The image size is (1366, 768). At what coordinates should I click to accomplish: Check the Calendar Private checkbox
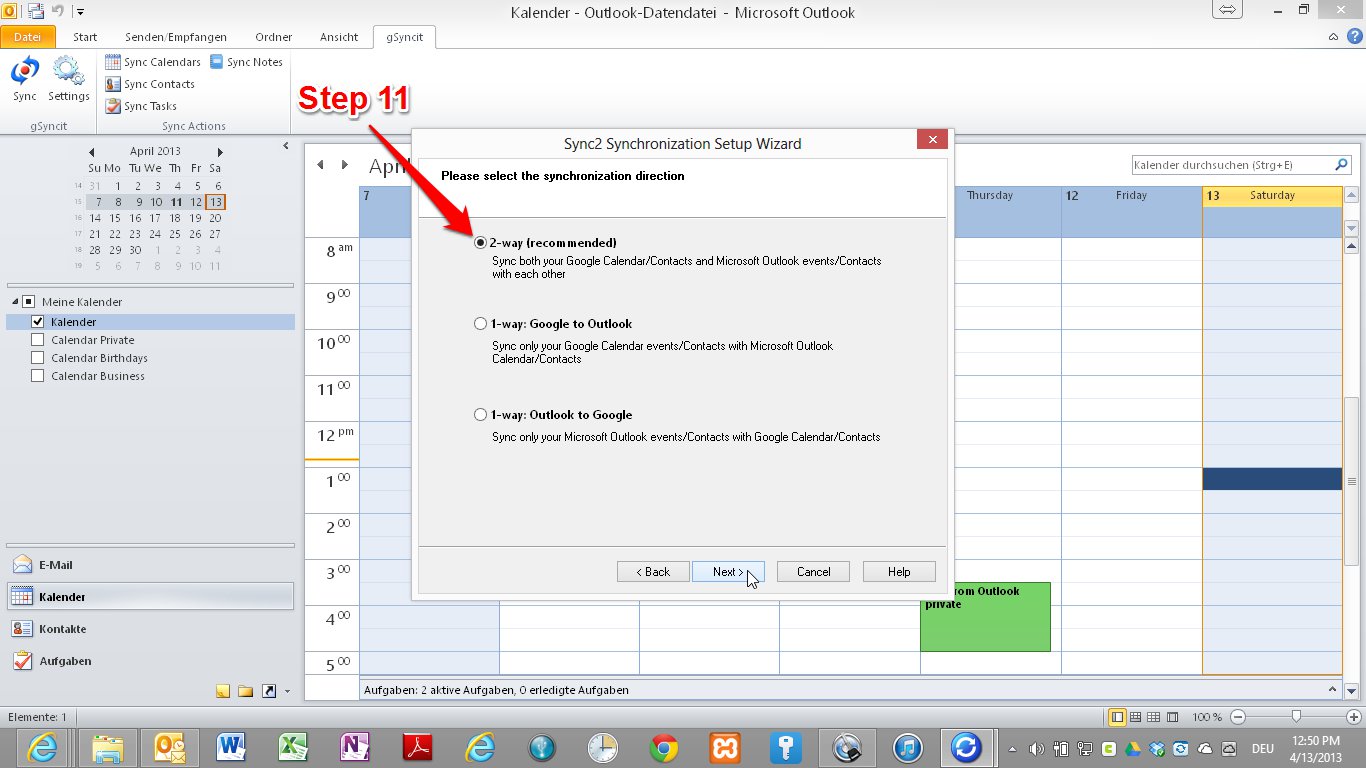coord(38,340)
